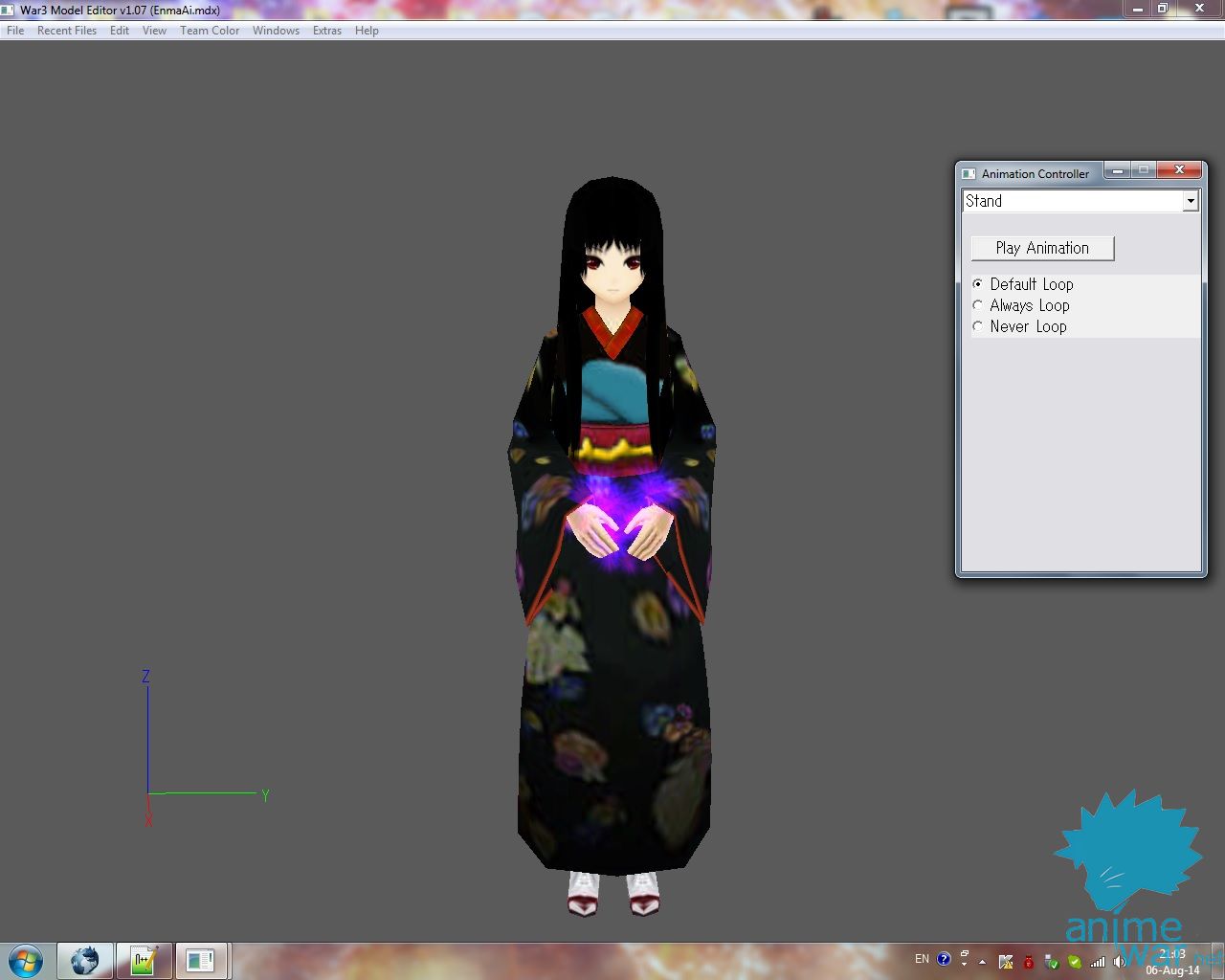The image size is (1225, 980).
Task: Open the View menu
Action: (x=154, y=31)
